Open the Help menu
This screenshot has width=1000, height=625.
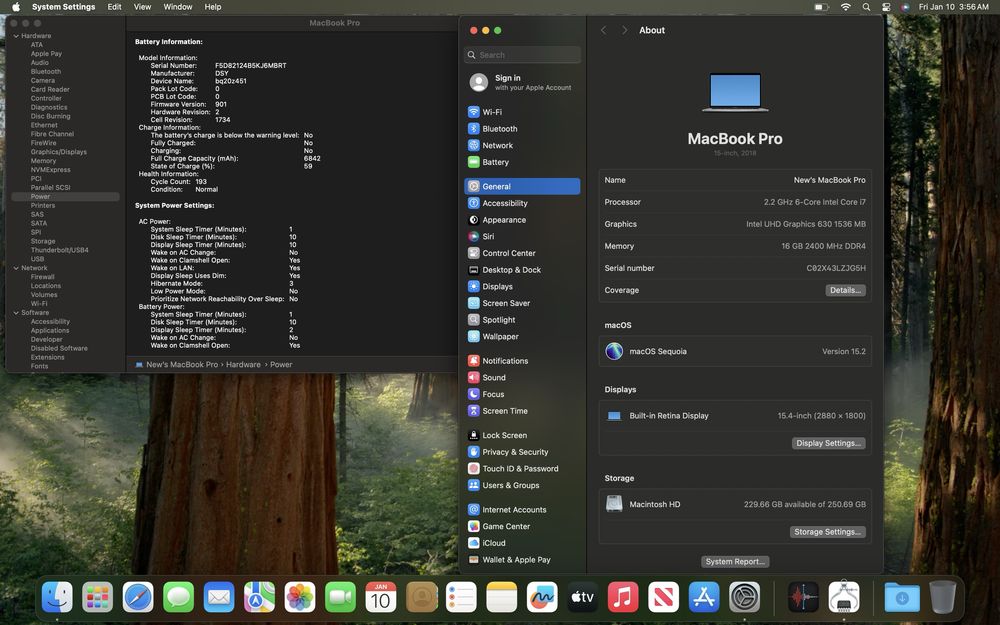(x=213, y=7)
